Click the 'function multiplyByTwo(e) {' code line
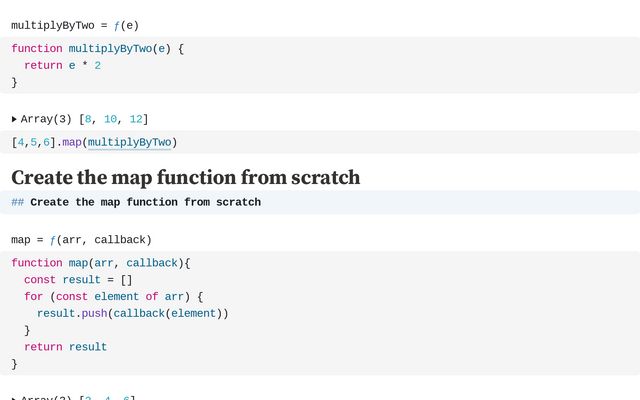This screenshot has height=400, width=640. point(97,48)
